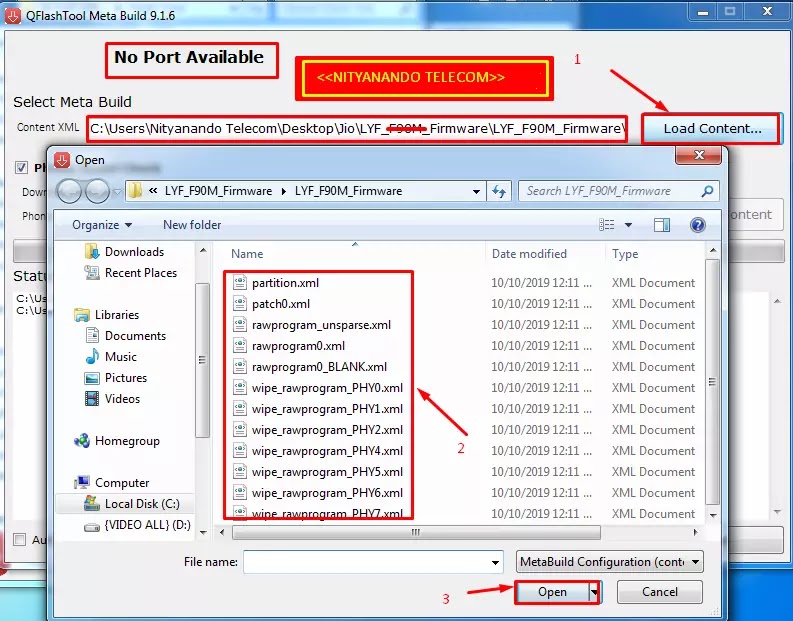Click the Content XML path field
This screenshot has width=793, height=621.
coord(357,128)
